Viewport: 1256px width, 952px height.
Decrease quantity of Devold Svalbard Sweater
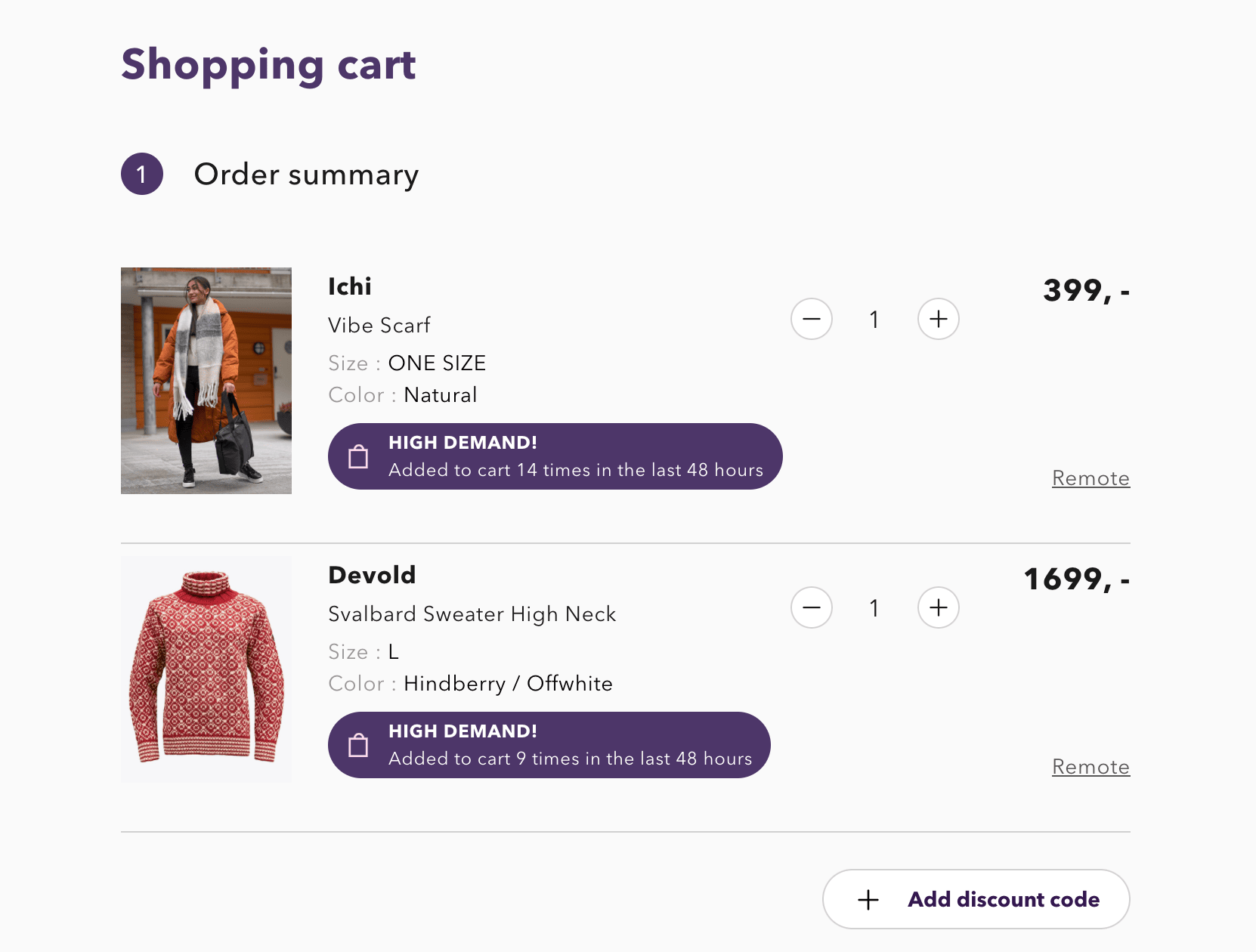[812, 607]
